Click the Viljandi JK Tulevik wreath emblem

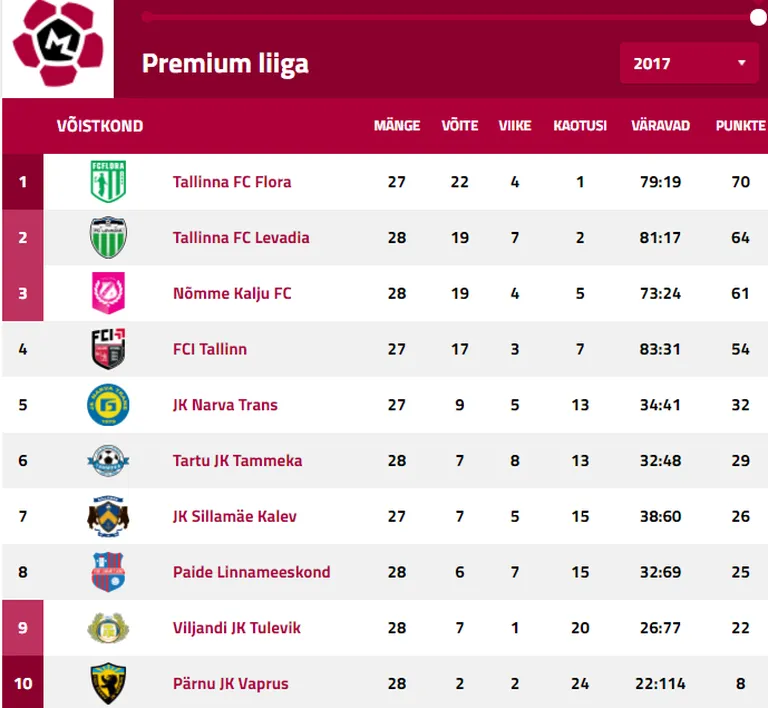(108, 628)
